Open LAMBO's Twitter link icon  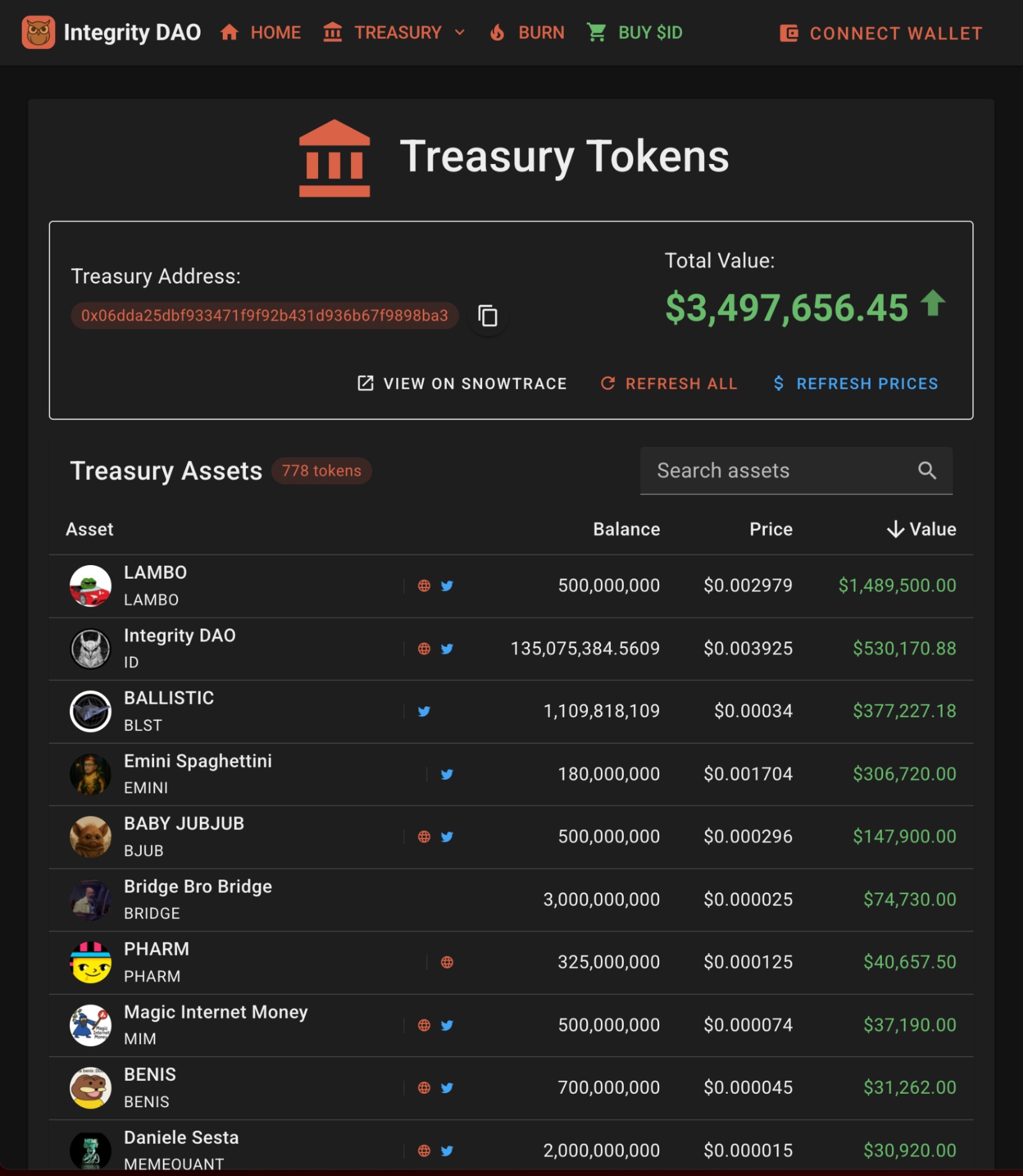447,586
